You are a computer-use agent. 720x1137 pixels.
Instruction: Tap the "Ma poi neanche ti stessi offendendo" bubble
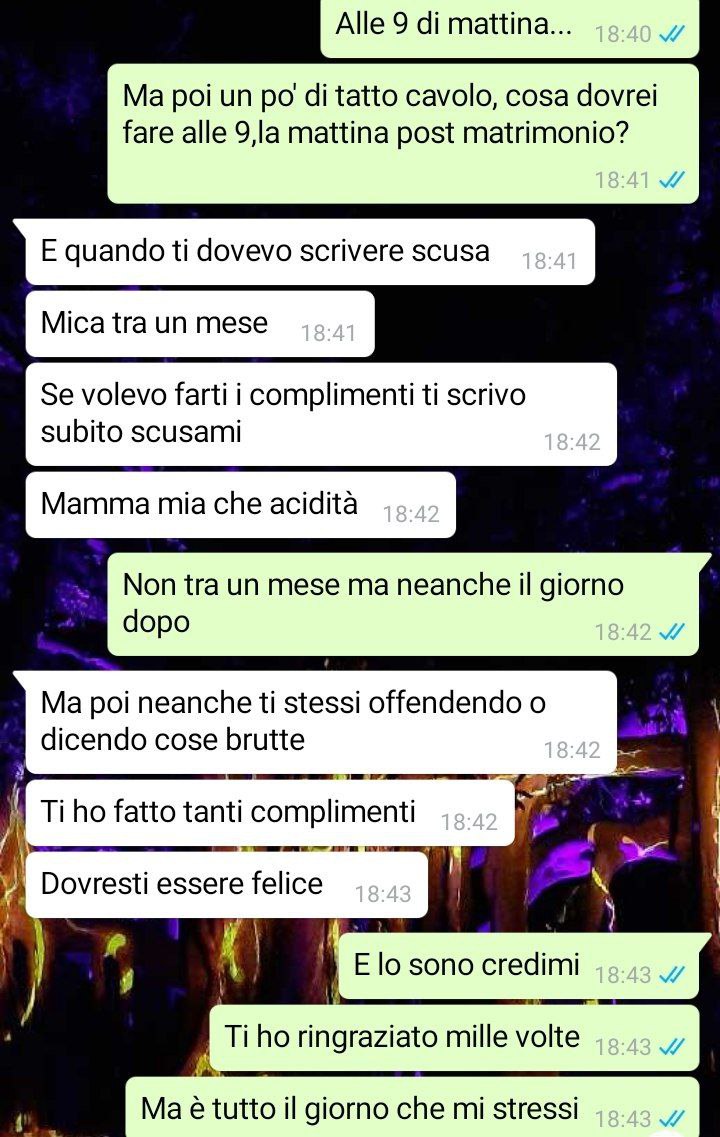pos(320,722)
